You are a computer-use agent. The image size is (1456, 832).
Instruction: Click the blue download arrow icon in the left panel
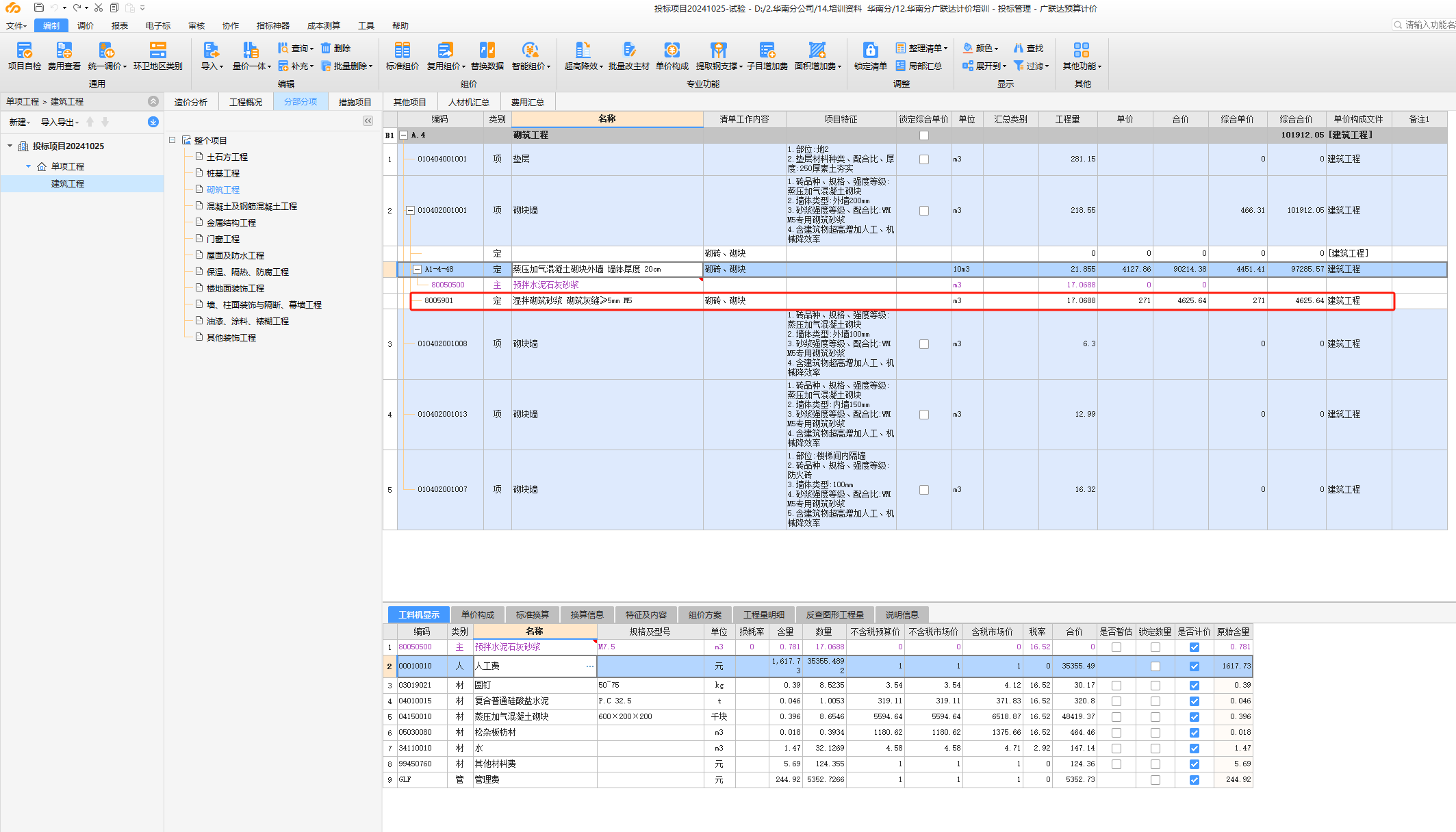[153, 122]
